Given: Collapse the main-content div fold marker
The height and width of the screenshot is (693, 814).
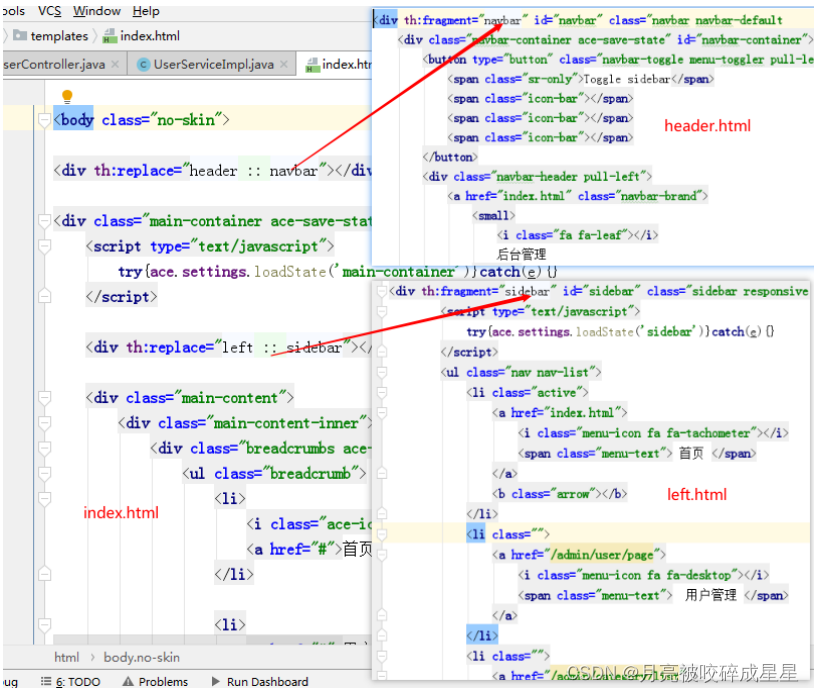Looking at the screenshot, I should click(45, 398).
